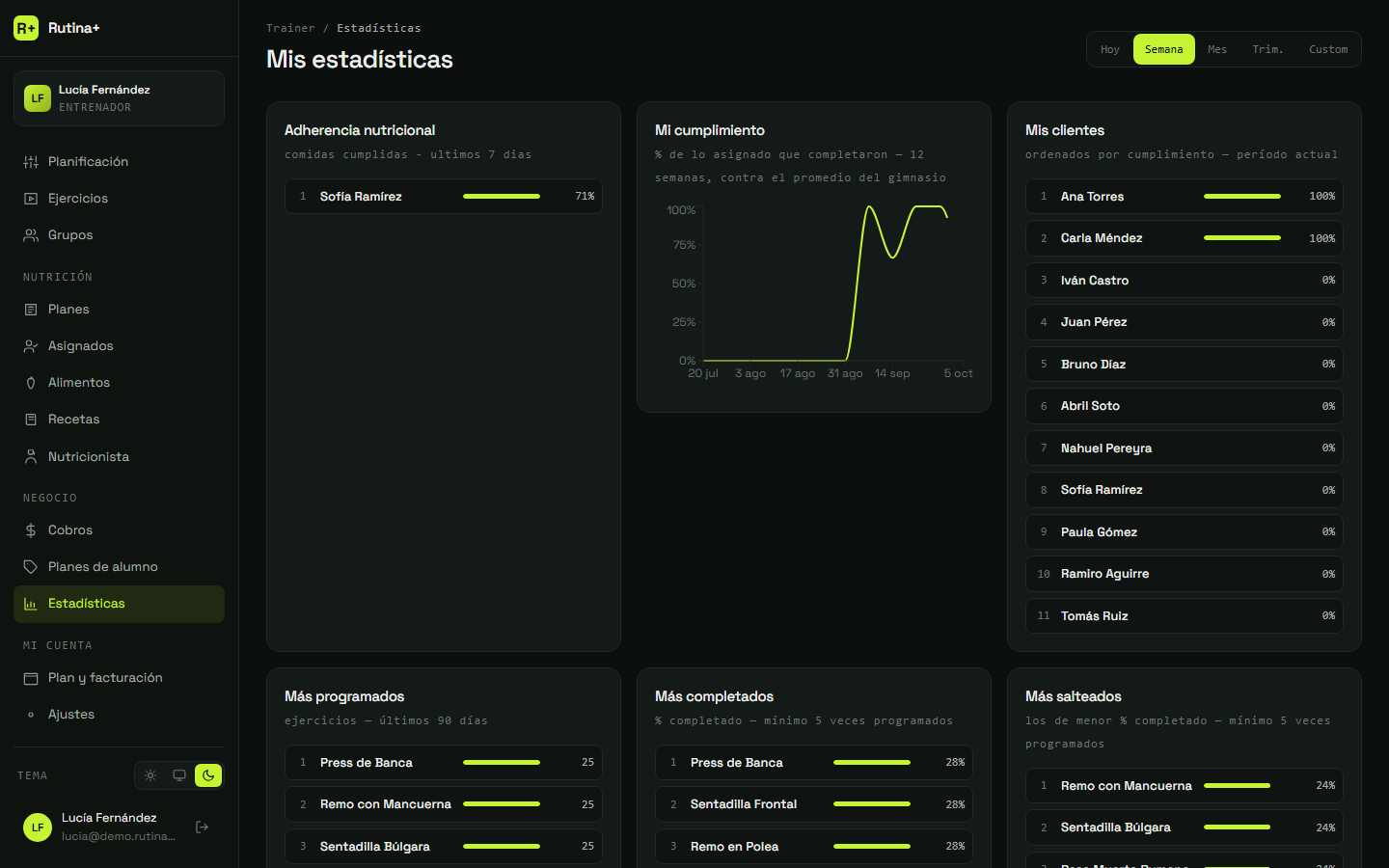Choose the Custom date range tab
Image resolution: width=1389 pixels, height=868 pixels.
point(1328,49)
